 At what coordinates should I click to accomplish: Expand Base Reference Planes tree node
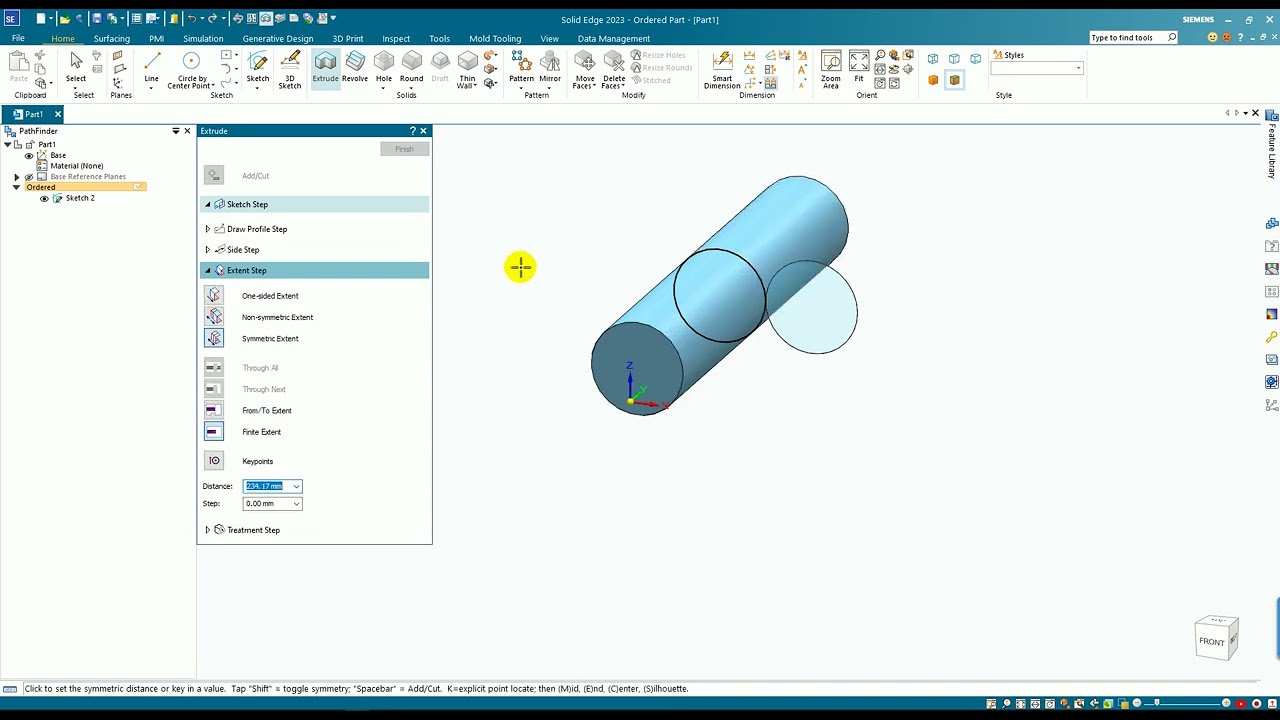pyautogui.click(x=16, y=177)
